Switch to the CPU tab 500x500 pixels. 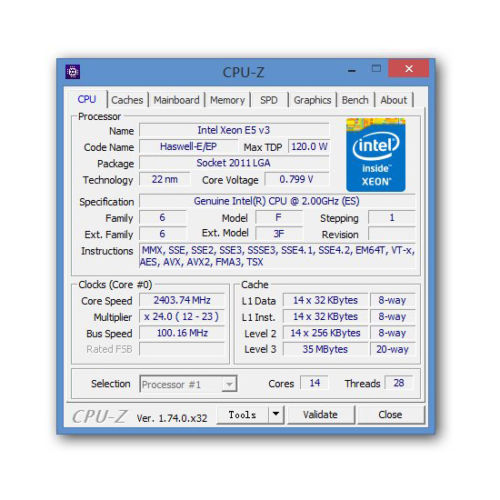[87, 99]
